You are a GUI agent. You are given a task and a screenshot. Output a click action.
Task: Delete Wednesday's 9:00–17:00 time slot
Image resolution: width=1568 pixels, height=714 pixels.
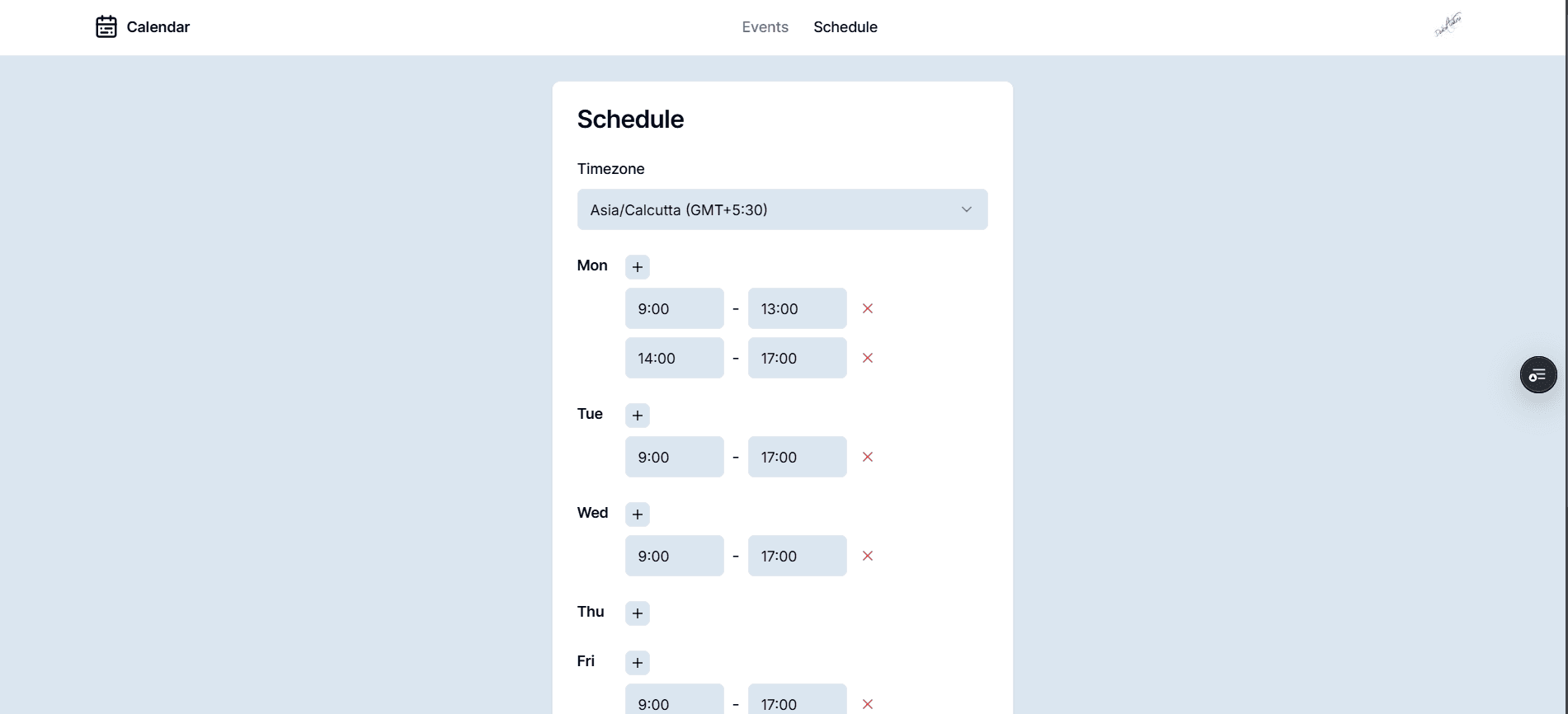click(x=868, y=556)
